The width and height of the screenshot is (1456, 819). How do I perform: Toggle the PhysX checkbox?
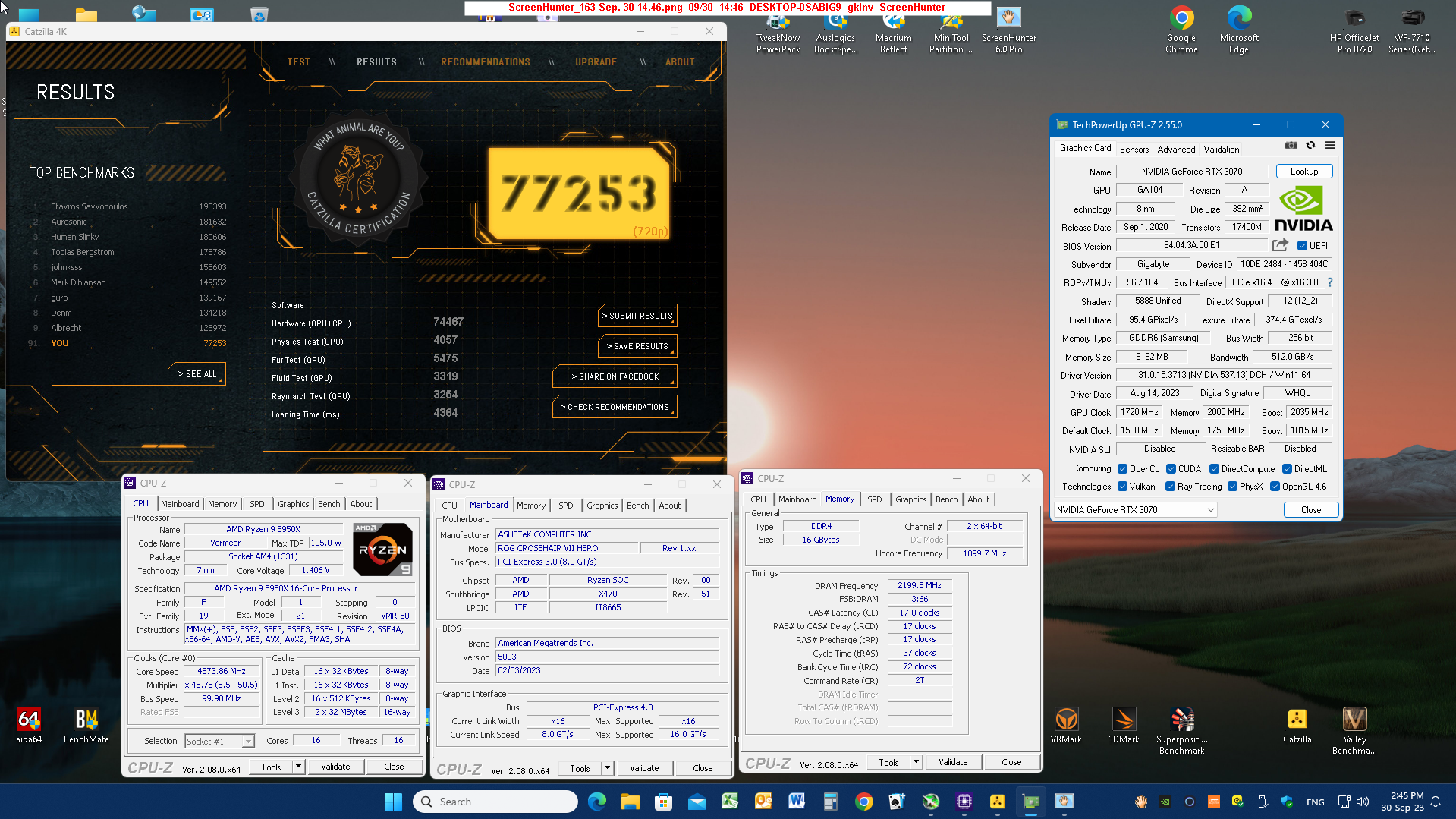pos(1232,487)
